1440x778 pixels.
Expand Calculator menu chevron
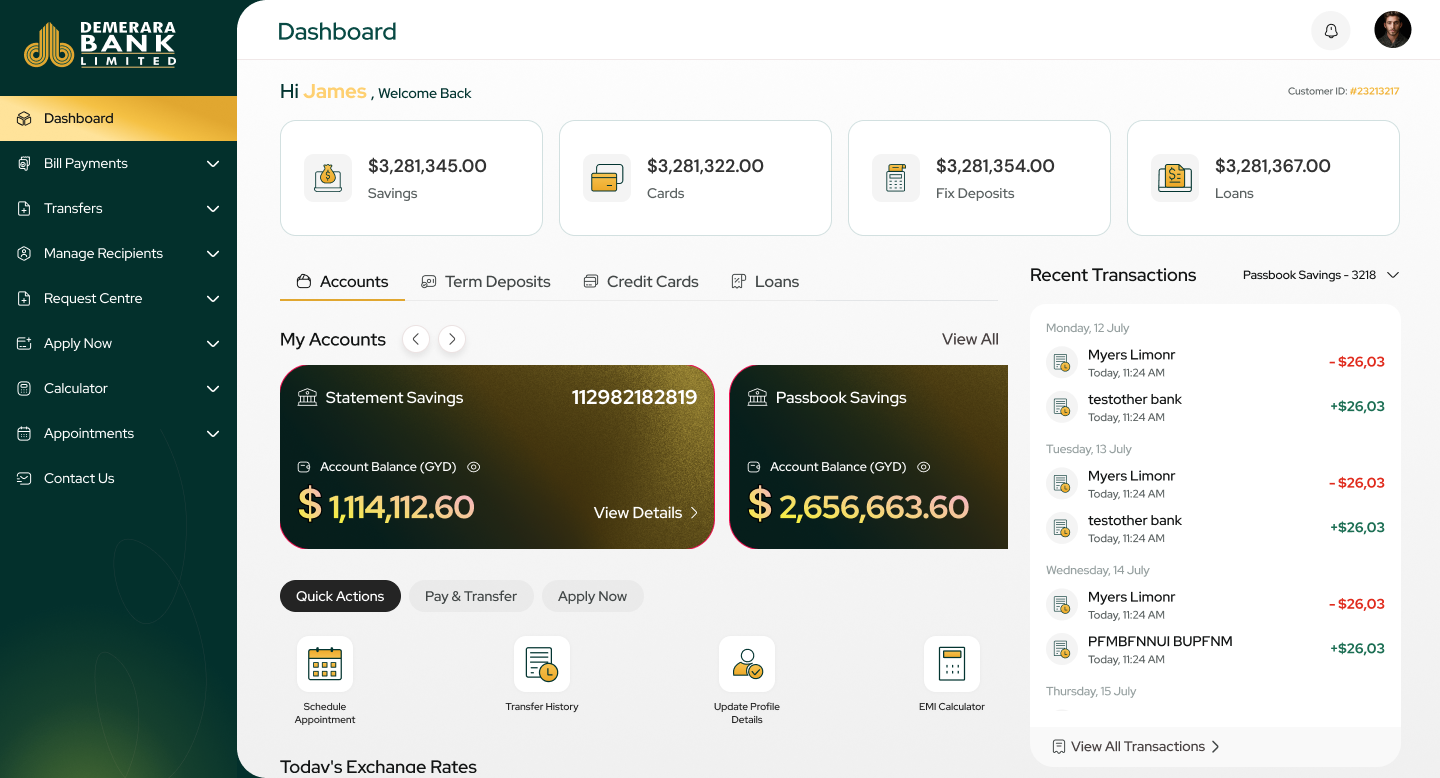point(213,388)
